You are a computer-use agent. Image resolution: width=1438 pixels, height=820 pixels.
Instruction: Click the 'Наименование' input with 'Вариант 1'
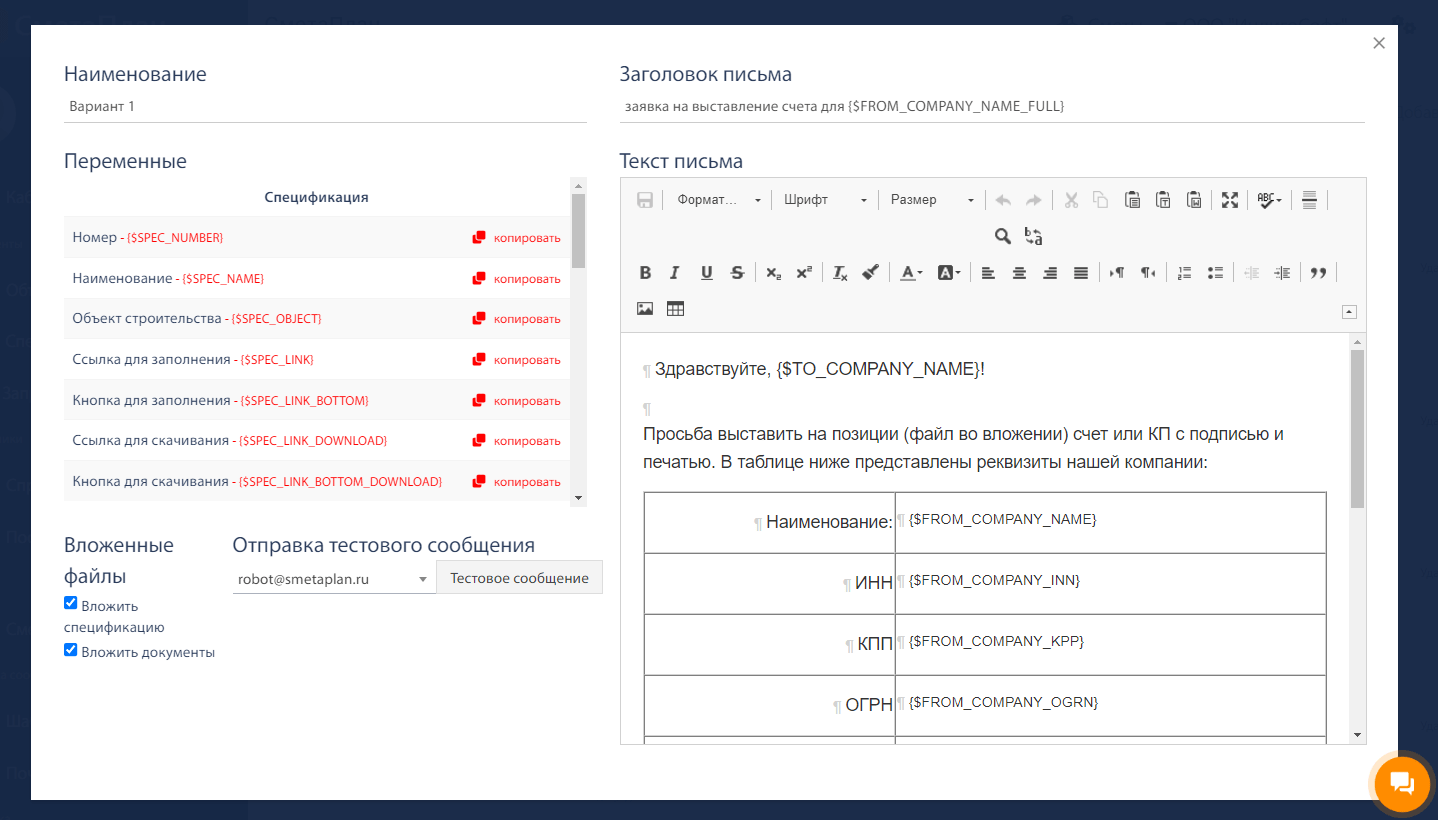pyautogui.click(x=325, y=106)
